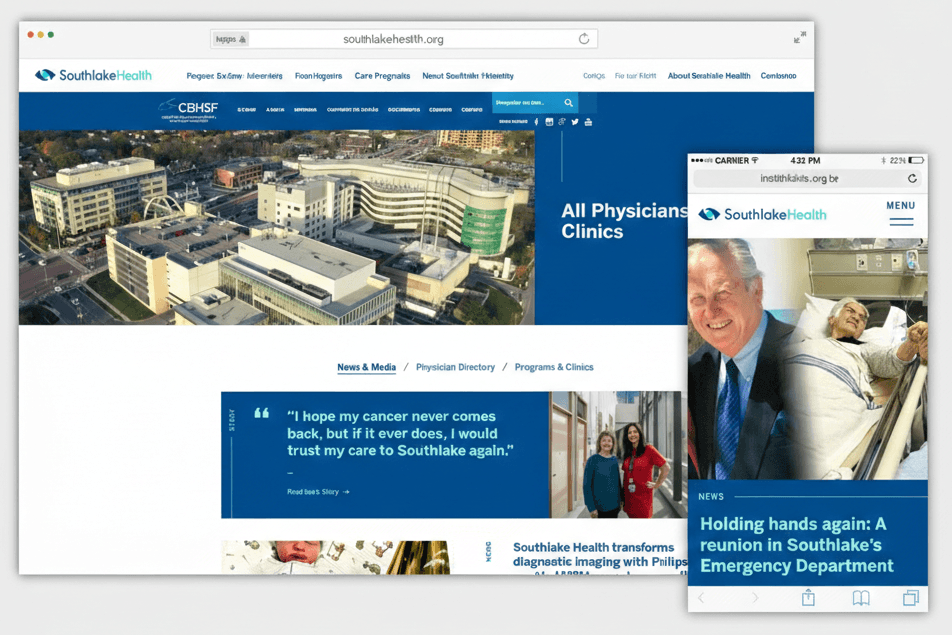Click the https lock badge near the address bar

tap(231, 38)
